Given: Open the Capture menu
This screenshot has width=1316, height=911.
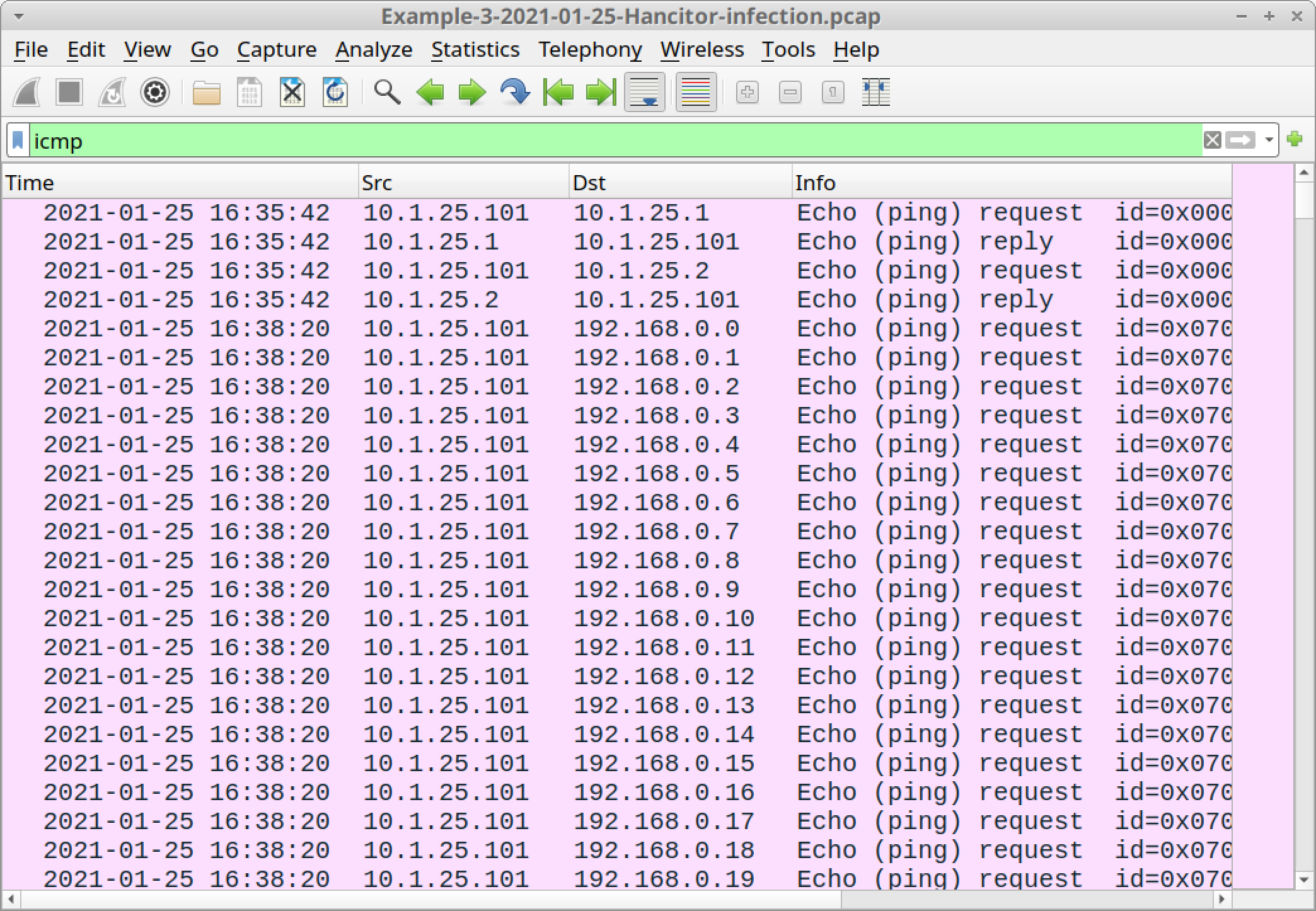Looking at the screenshot, I should pyautogui.click(x=277, y=49).
